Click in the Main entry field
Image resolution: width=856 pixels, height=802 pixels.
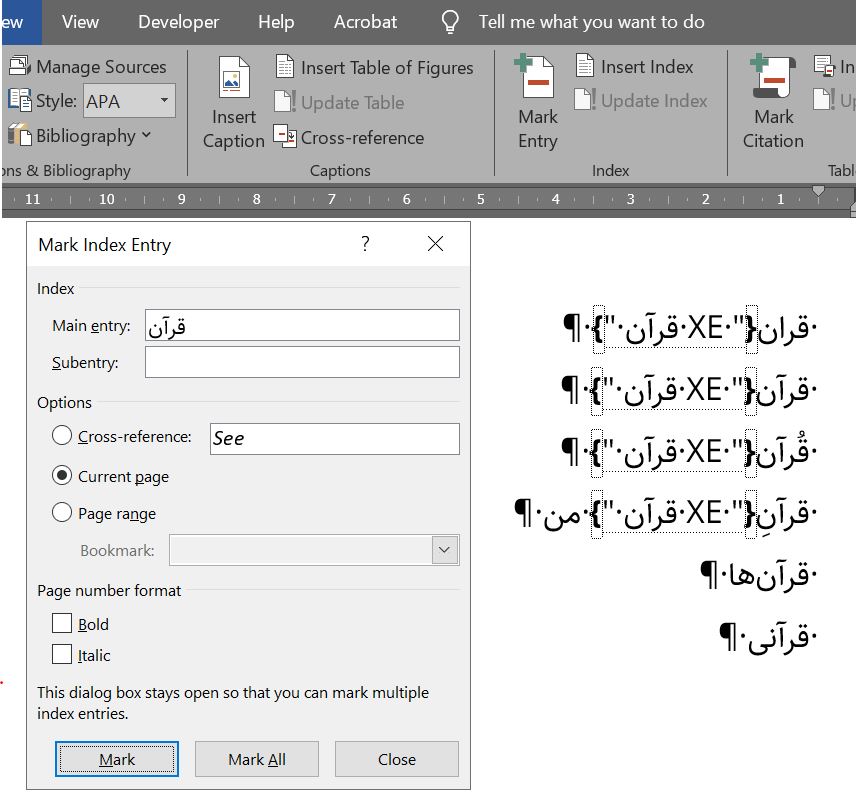[x=302, y=325]
